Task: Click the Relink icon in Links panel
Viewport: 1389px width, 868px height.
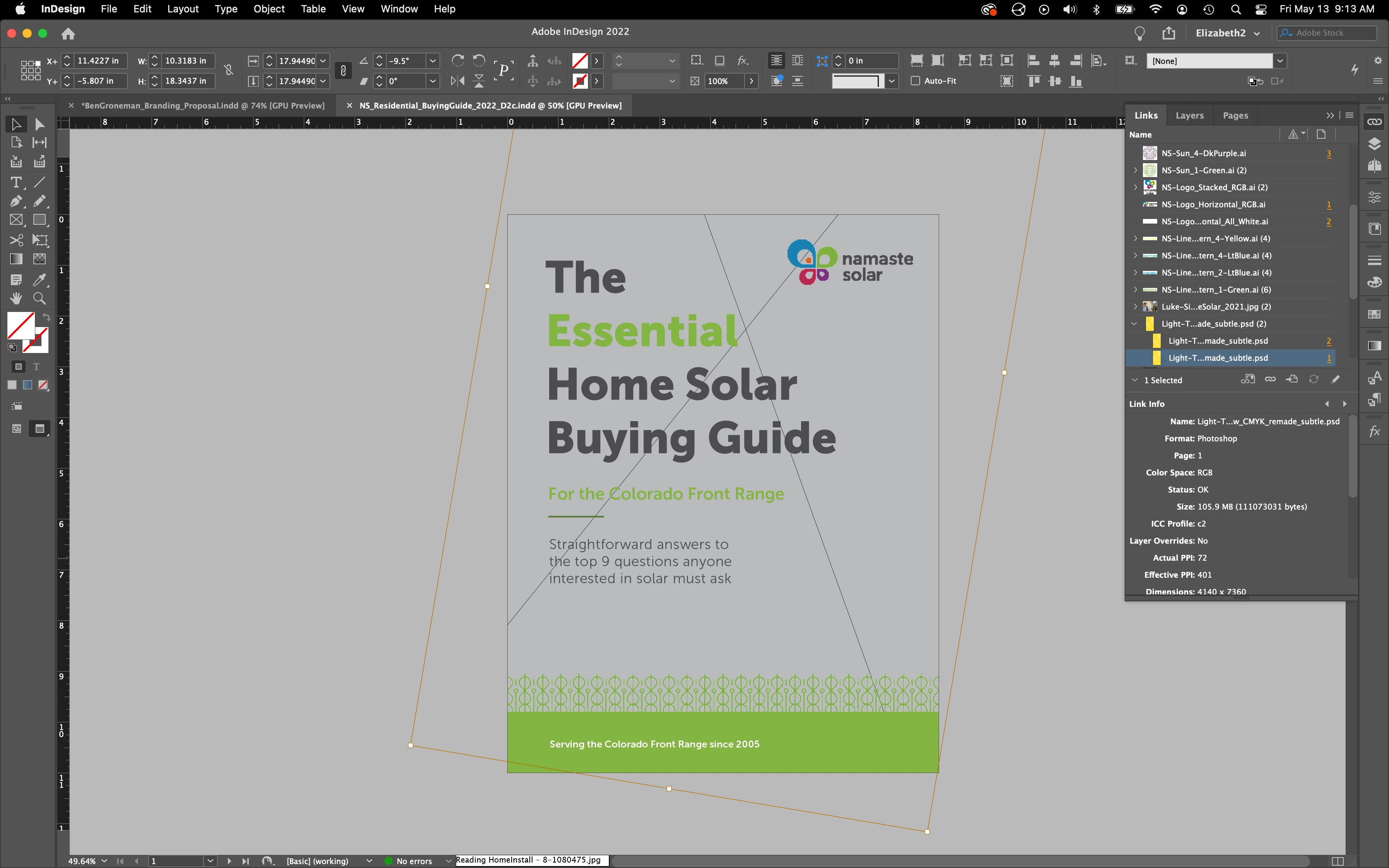Action: click(1270, 379)
